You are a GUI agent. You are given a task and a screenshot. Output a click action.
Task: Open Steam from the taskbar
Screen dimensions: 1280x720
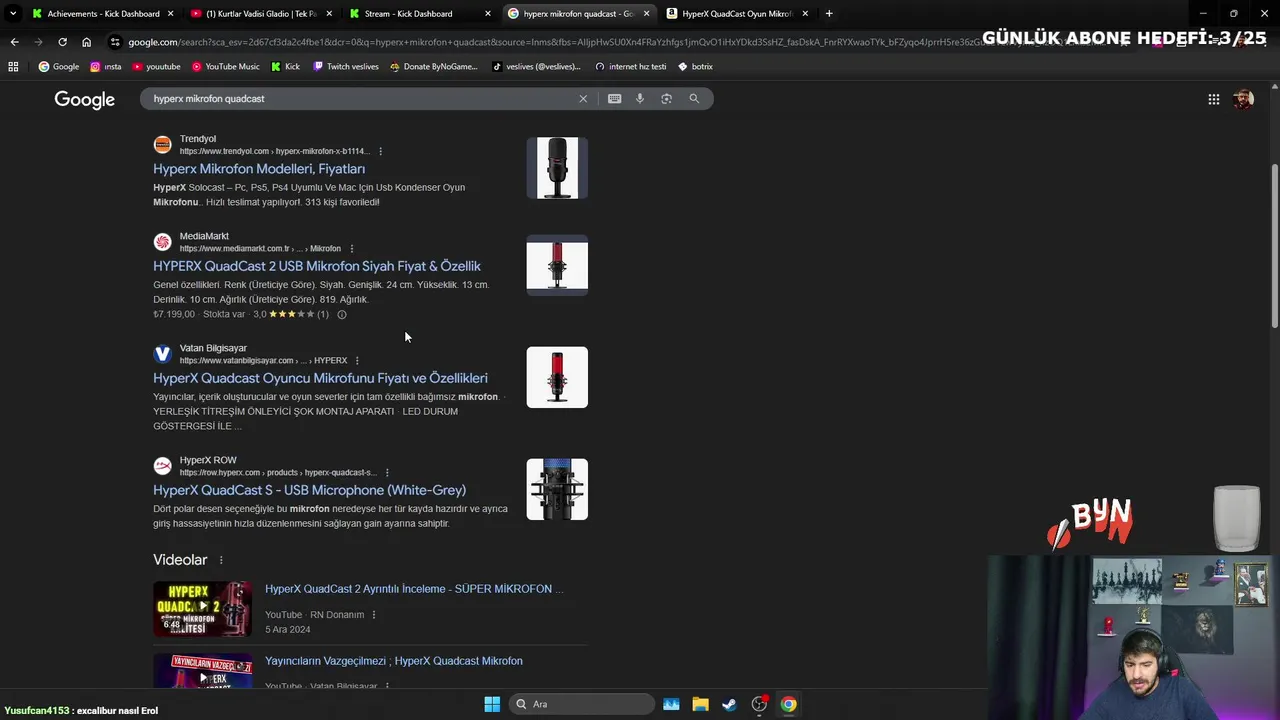coord(729,704)
